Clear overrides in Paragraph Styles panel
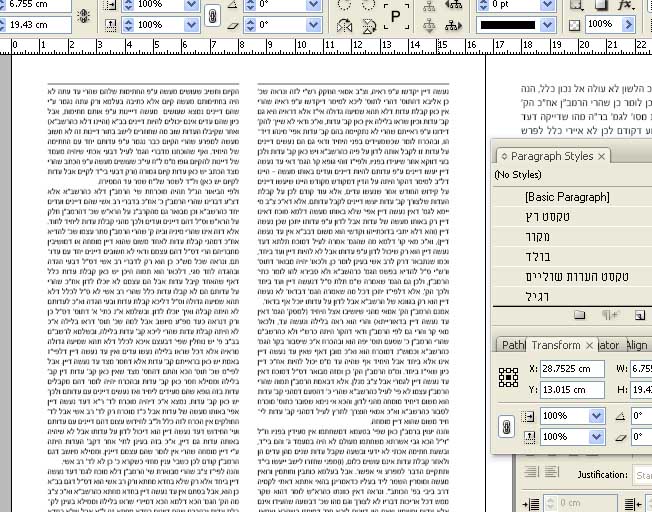652x512 pixels. [610, 315]
